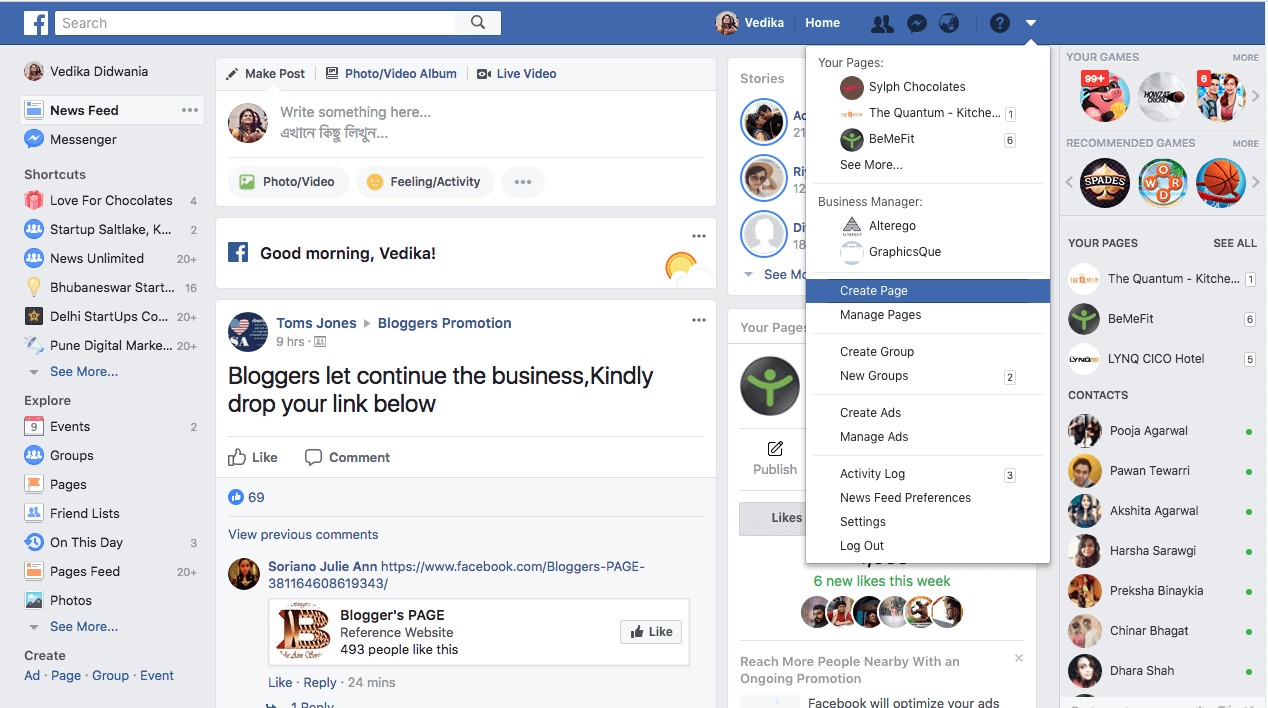The height and width of the screenshot is (708, 1268).
Task: Click next arrow in Recommended Games
Action: coord(1256,183)
